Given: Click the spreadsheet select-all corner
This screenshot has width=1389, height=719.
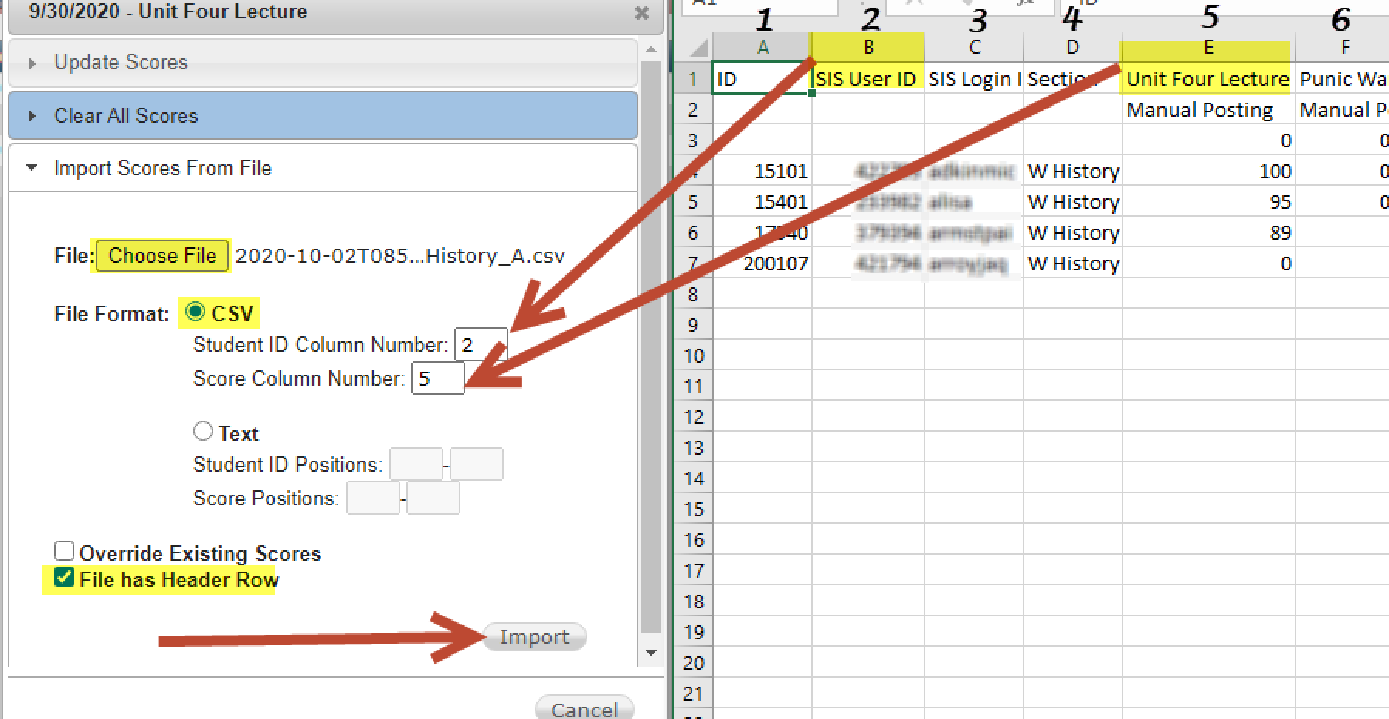Looking at the screenshot, I should coord(696,47).
